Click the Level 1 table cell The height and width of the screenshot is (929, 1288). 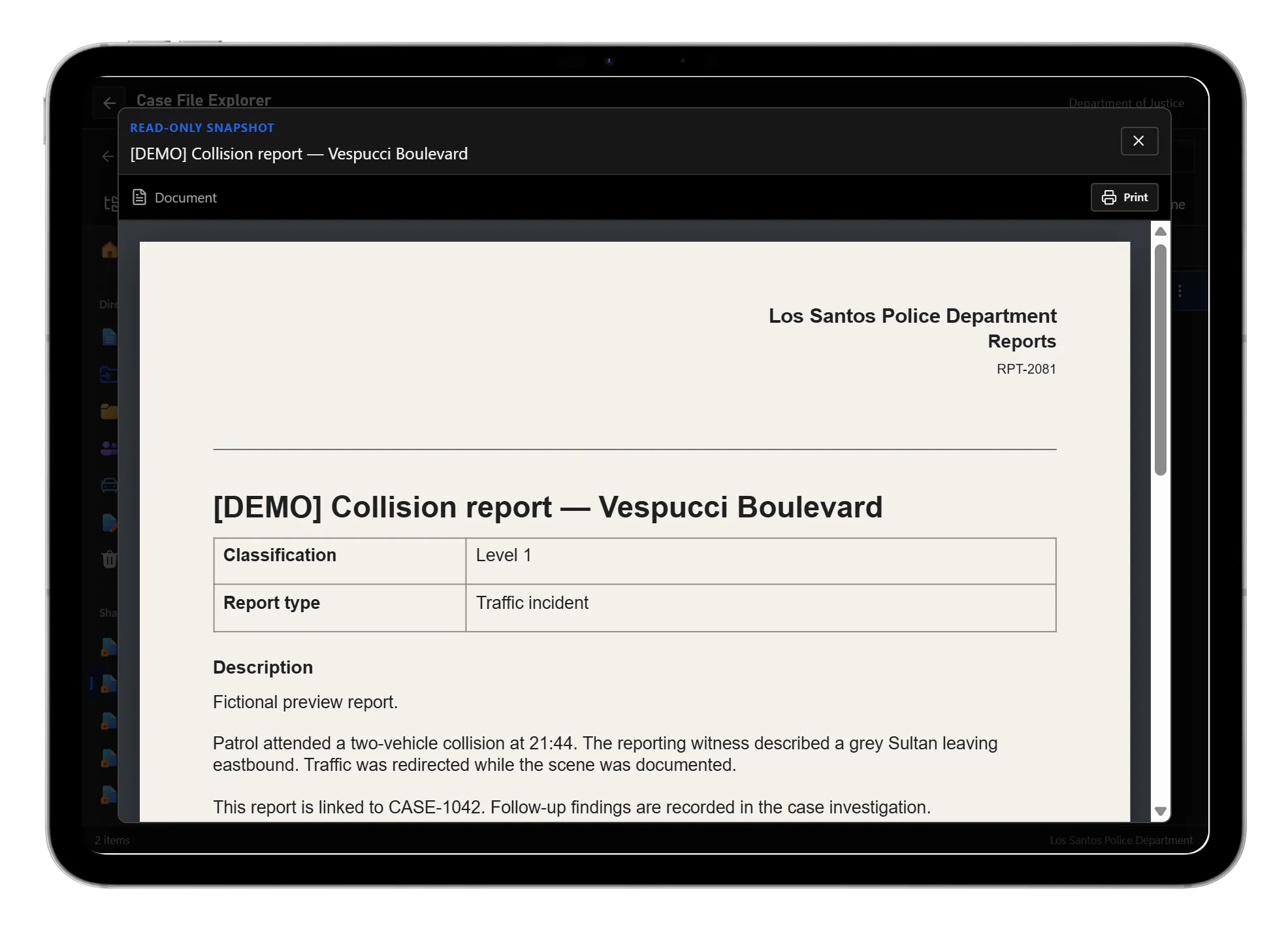761,561
